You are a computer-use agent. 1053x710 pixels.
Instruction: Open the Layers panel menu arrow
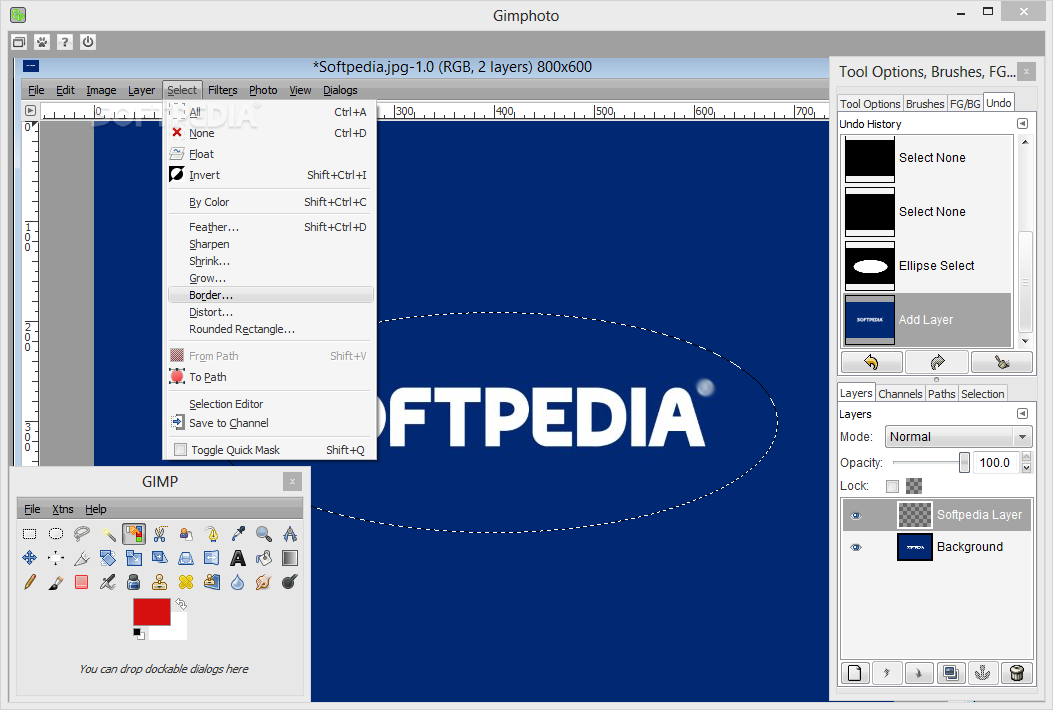coord(1022,414)
